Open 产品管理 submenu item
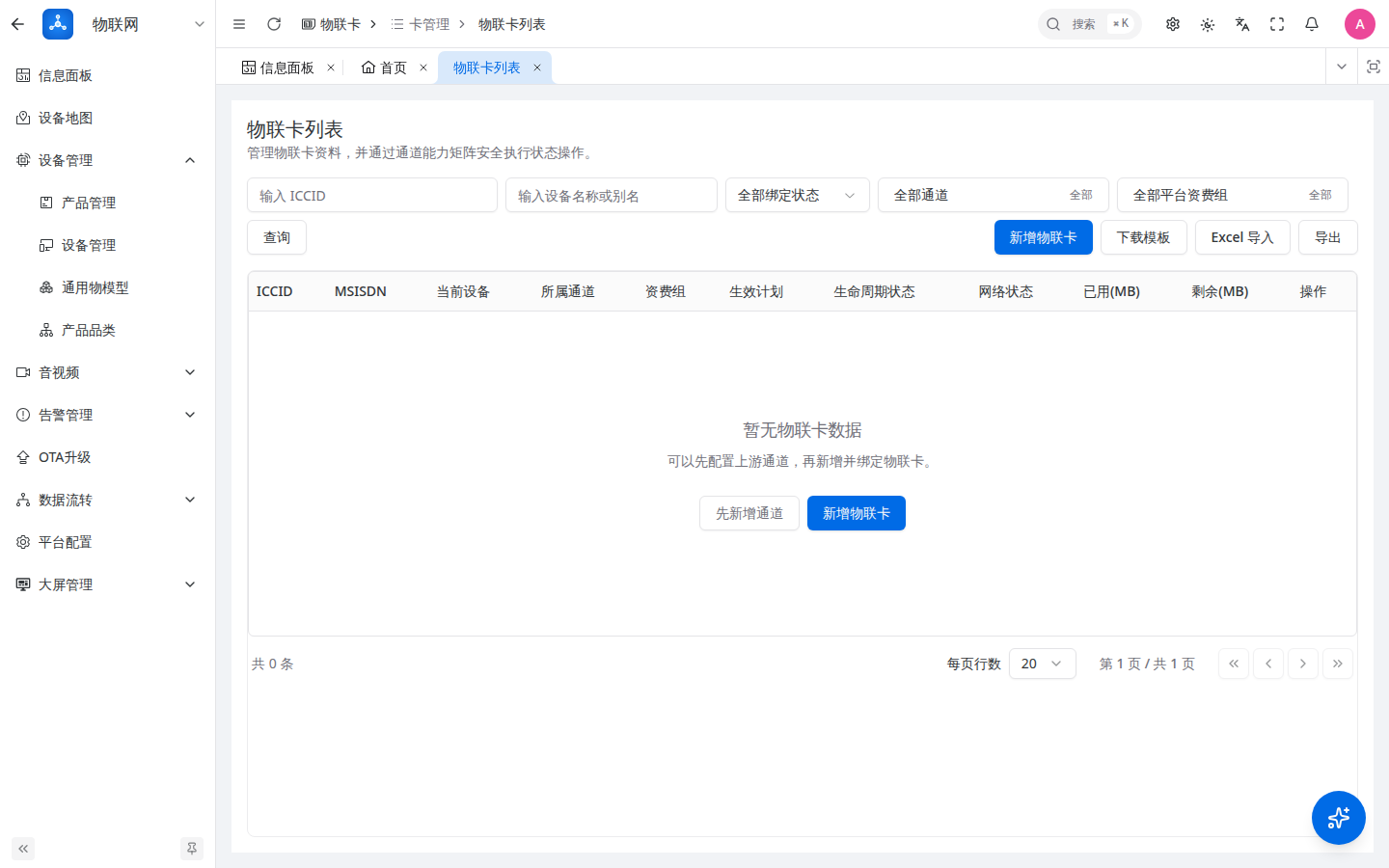This screenshot has width=1389, height=868. tap(108, 203)
